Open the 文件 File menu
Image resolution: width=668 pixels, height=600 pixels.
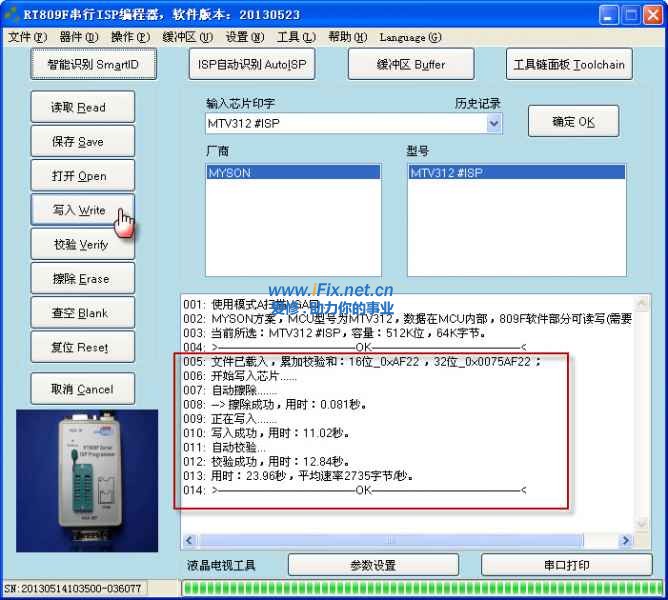27,37
